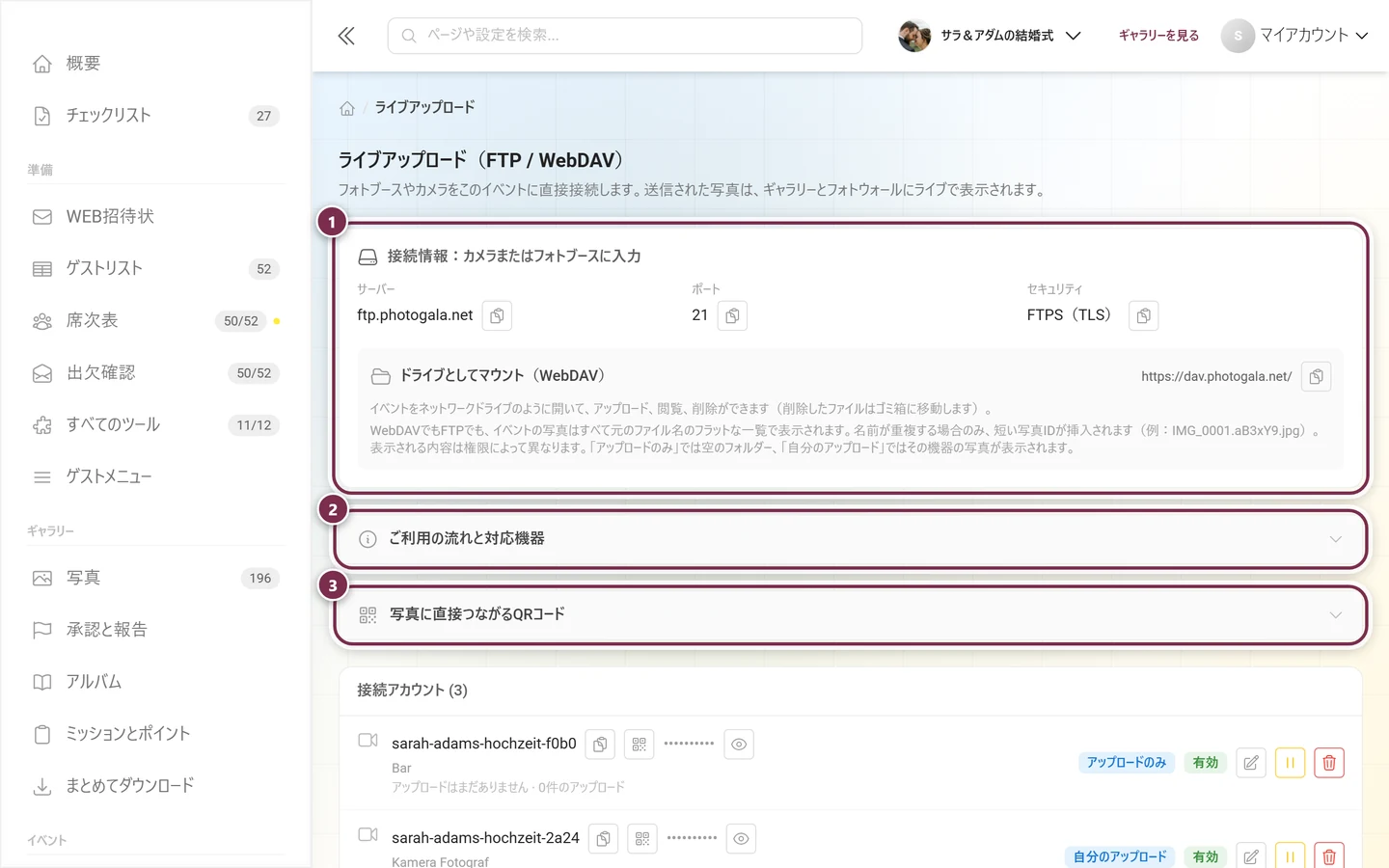Click the home breadcrumb icon
Image resolution: width=1389 pixels, height=868 pixels.
[x=347, y=108]
